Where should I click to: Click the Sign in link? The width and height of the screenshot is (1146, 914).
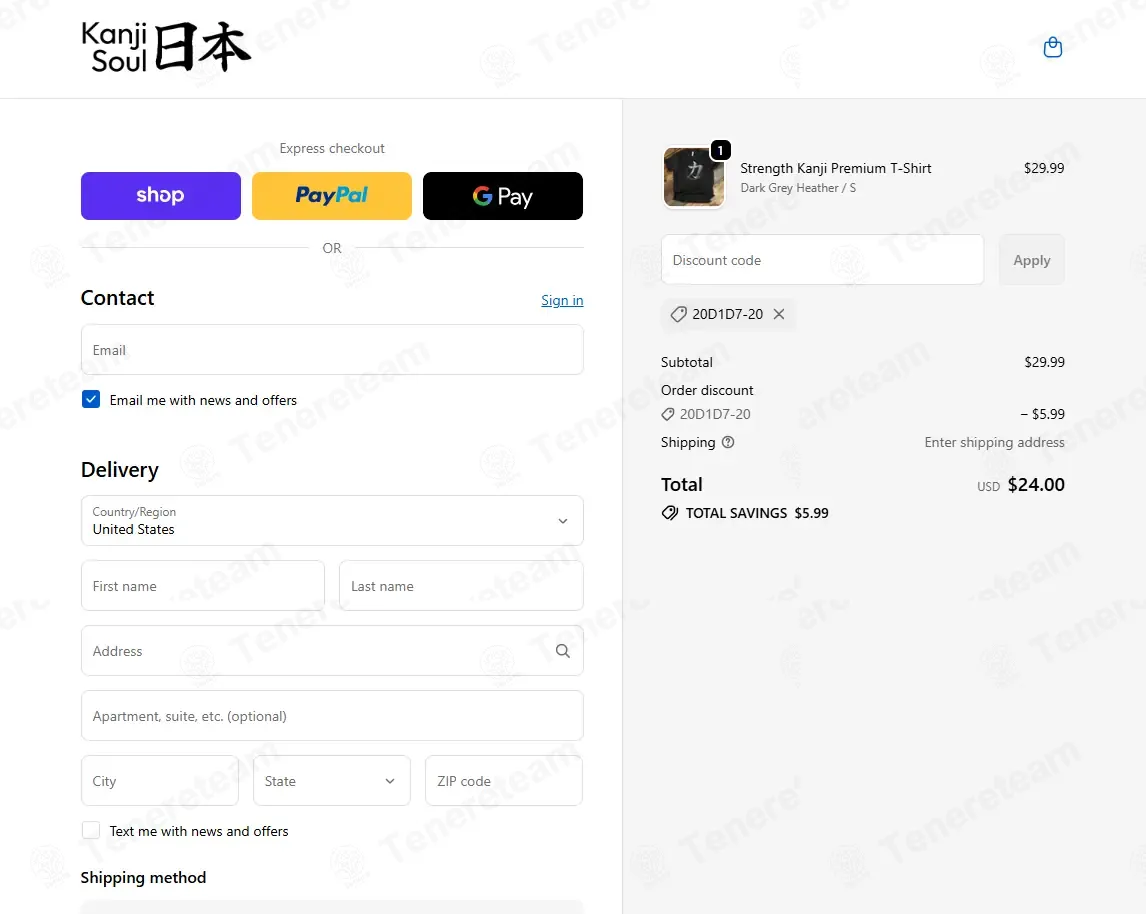[x=562, y=300]
